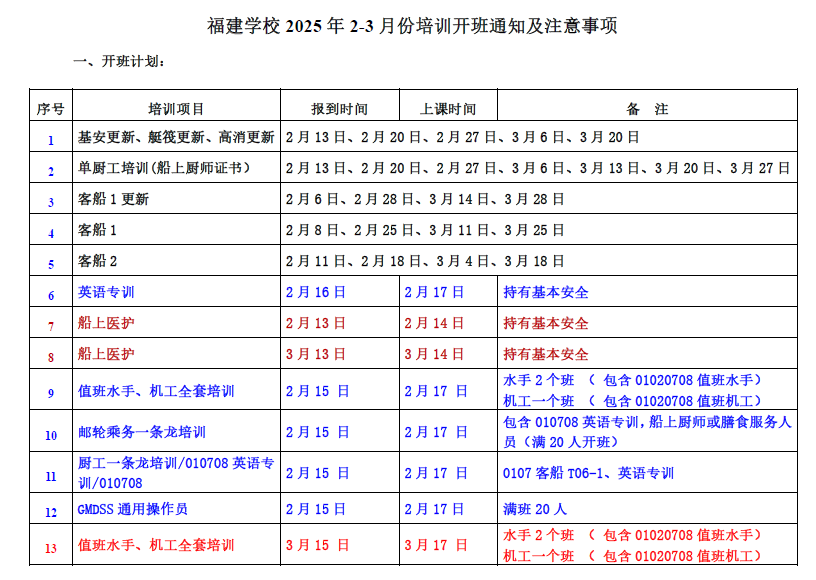Click the 报到时间 column header
816x580 pixels.
click(339, 109)
